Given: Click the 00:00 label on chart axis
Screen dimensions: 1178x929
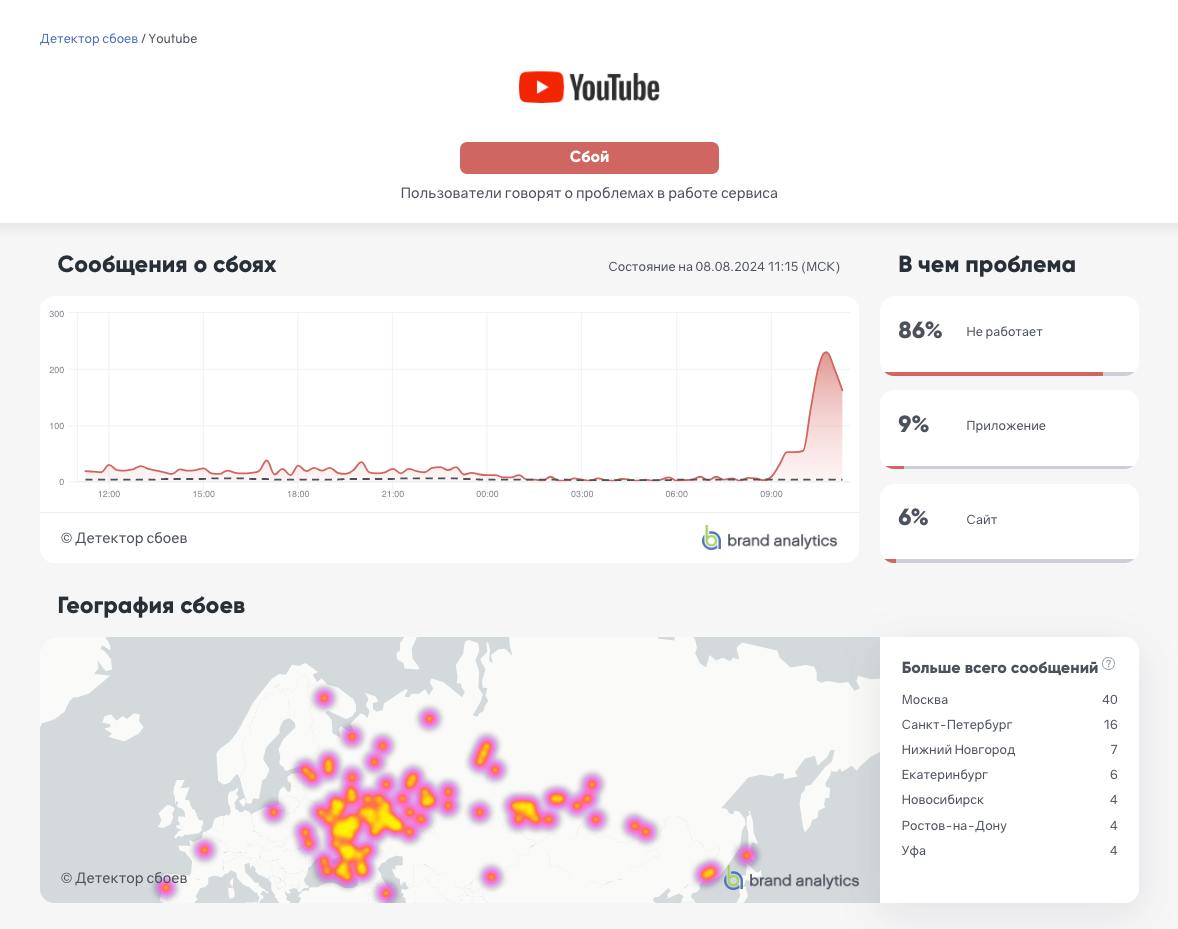Looking at the screenshot, I should pos(487,494).
